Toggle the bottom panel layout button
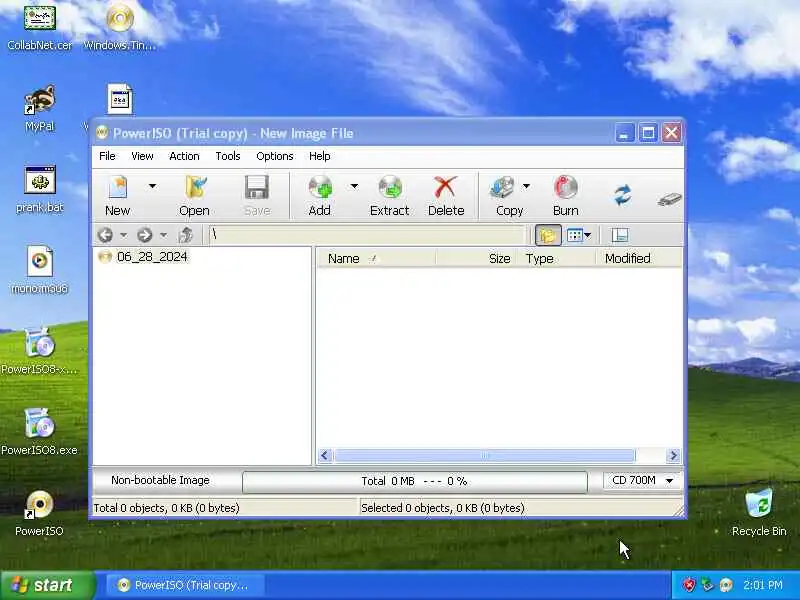The width and height of the screenshot is (800, 600). pos(620,235)
